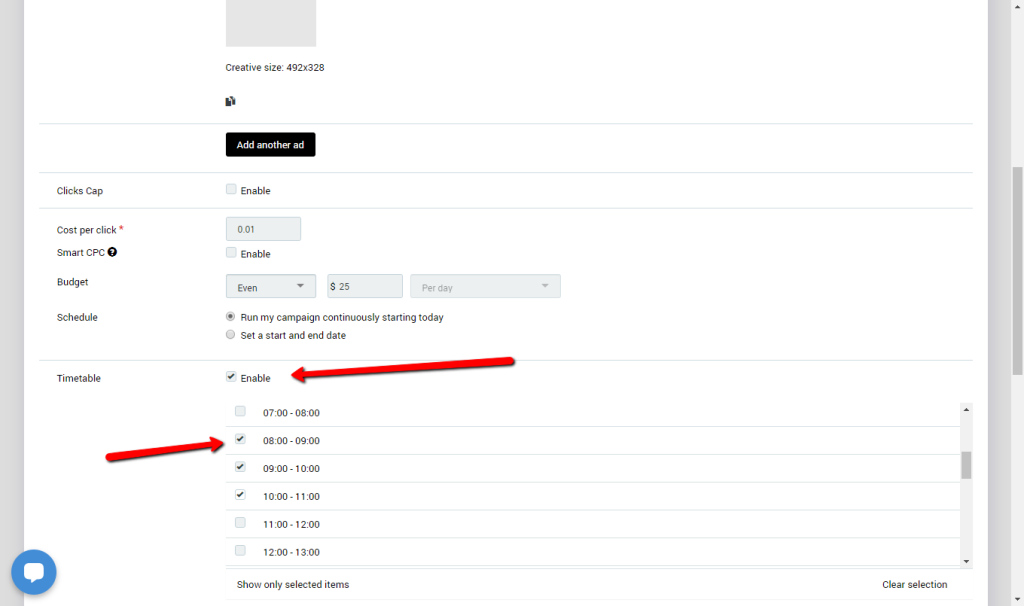
Task: Open the chat support bubble icon
Action: [x=34, y=573]
